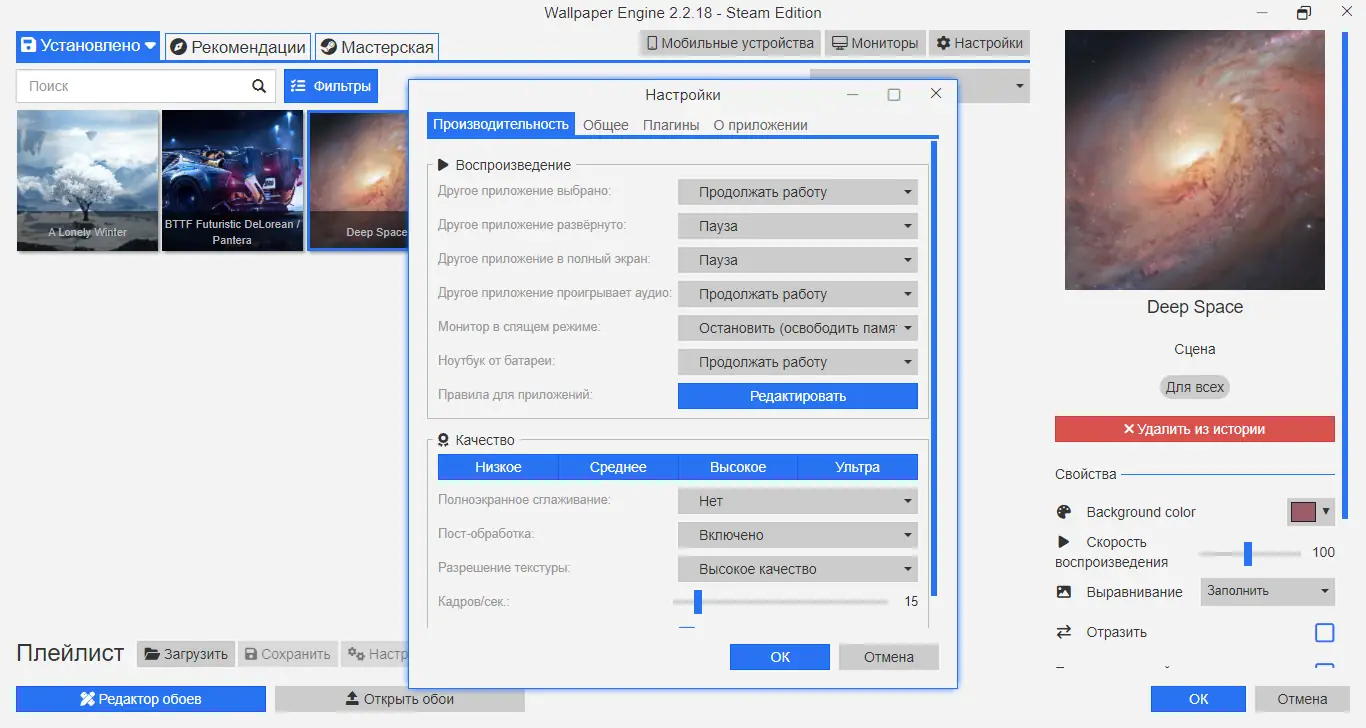Click the large galaxy preview image
1366x728 pixels.
[1195, 160]
